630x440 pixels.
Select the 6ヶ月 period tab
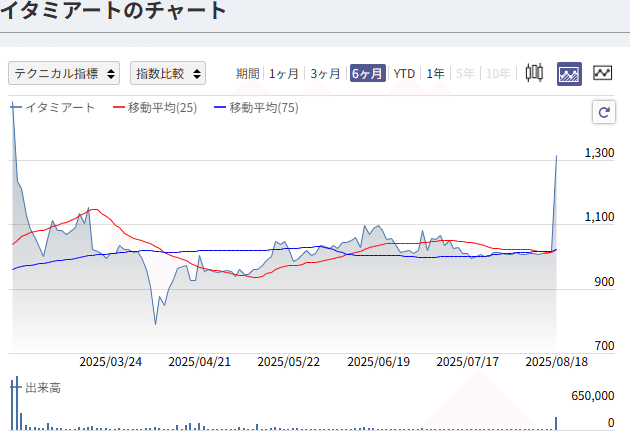(x=368, y=73)
